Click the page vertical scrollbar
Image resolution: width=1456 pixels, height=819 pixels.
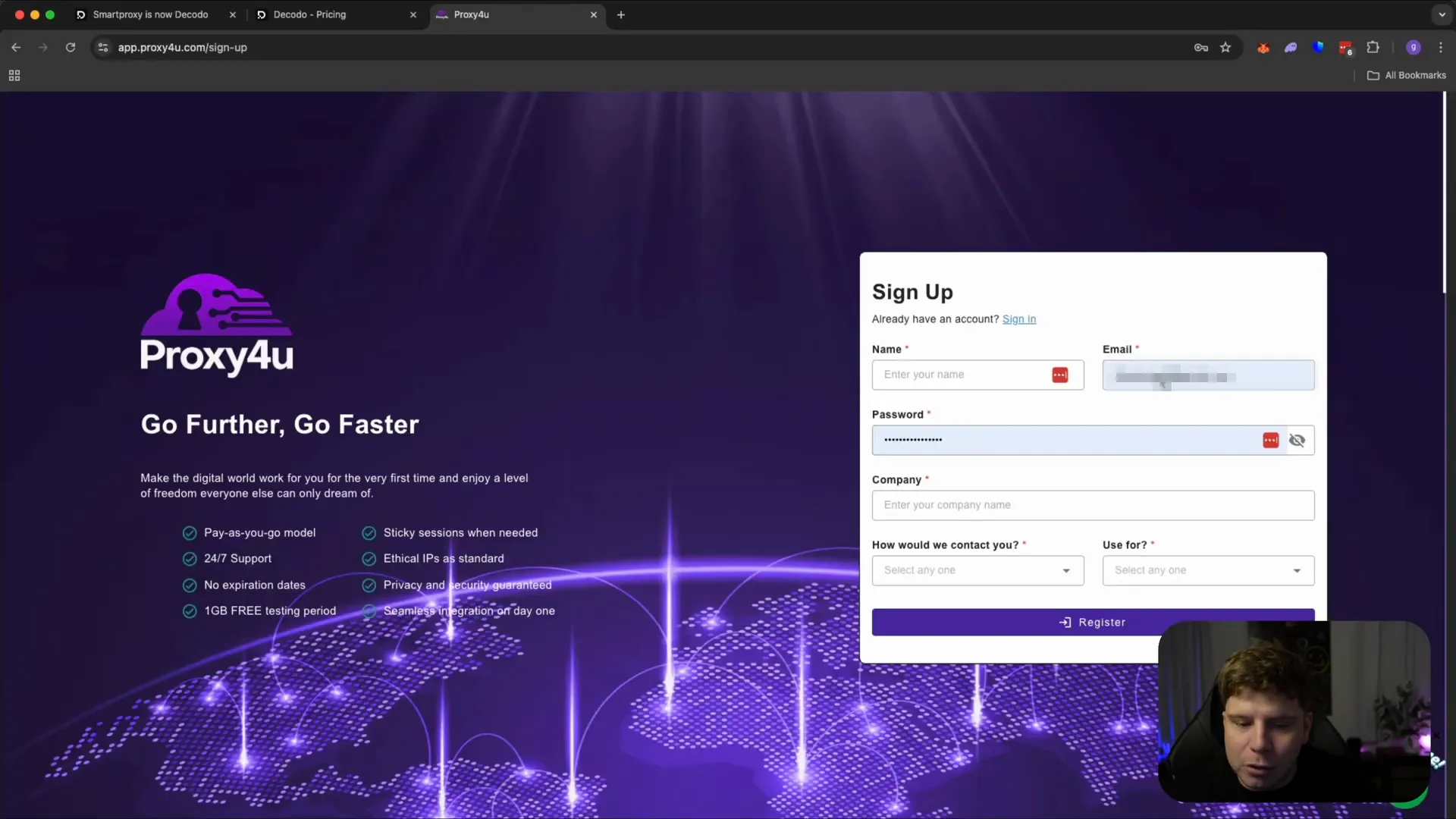[1445, 193]
